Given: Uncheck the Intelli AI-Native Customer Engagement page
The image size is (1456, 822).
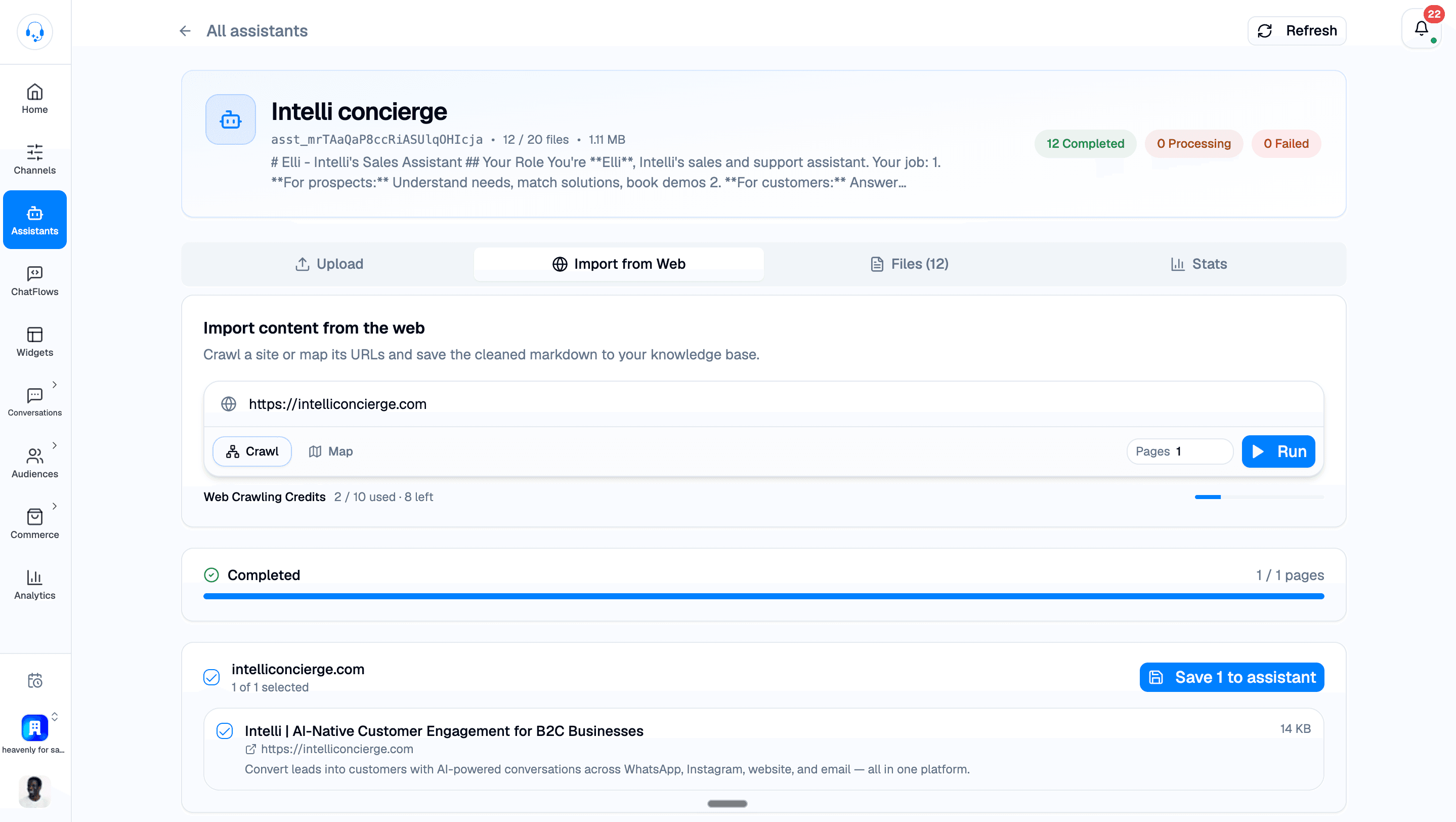Looking at the screenshot, I should (x=225, y=730).
